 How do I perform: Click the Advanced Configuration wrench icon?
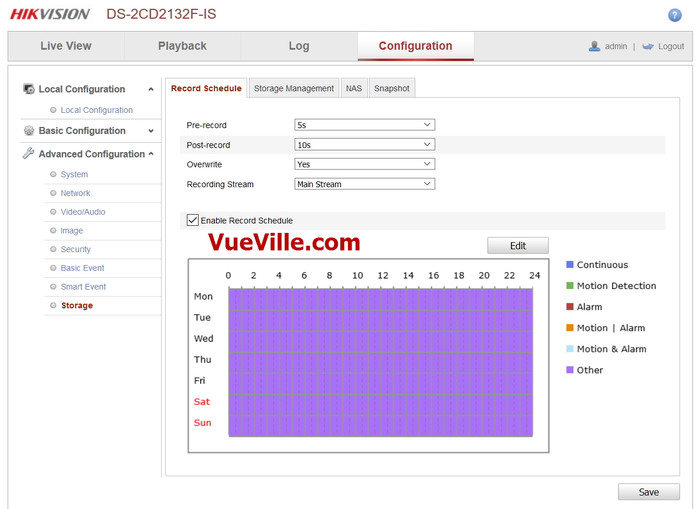(x=29, y=154)
